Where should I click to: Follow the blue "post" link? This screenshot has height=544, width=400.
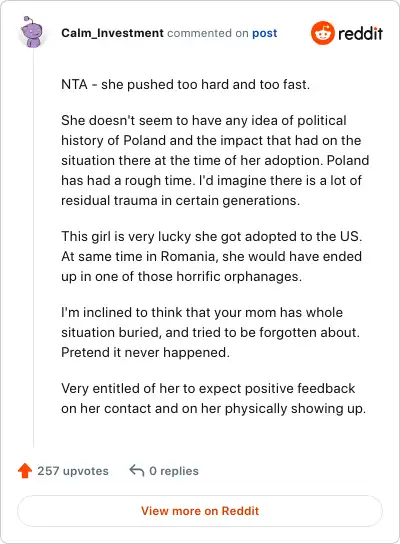(265, 33)
